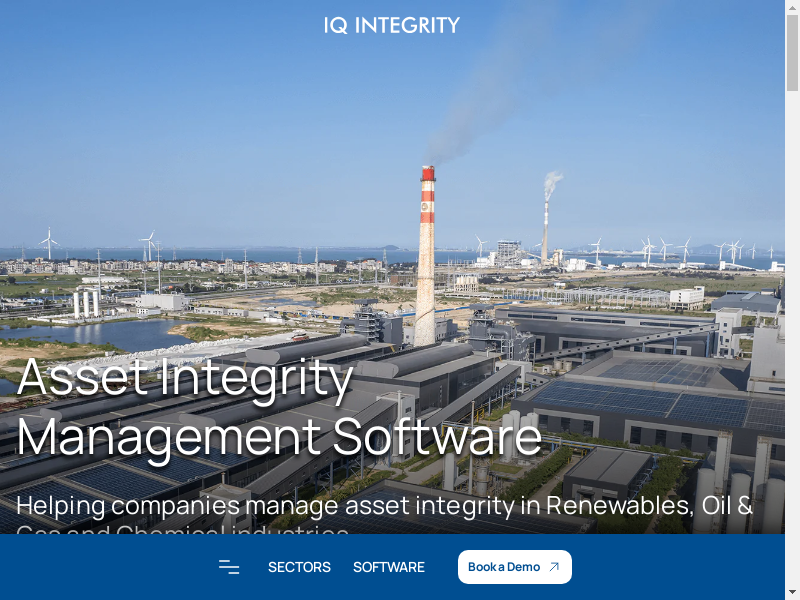Click the Asset Integrity heading line
This screenshot has width=800, height=600.
coord(185,378)
